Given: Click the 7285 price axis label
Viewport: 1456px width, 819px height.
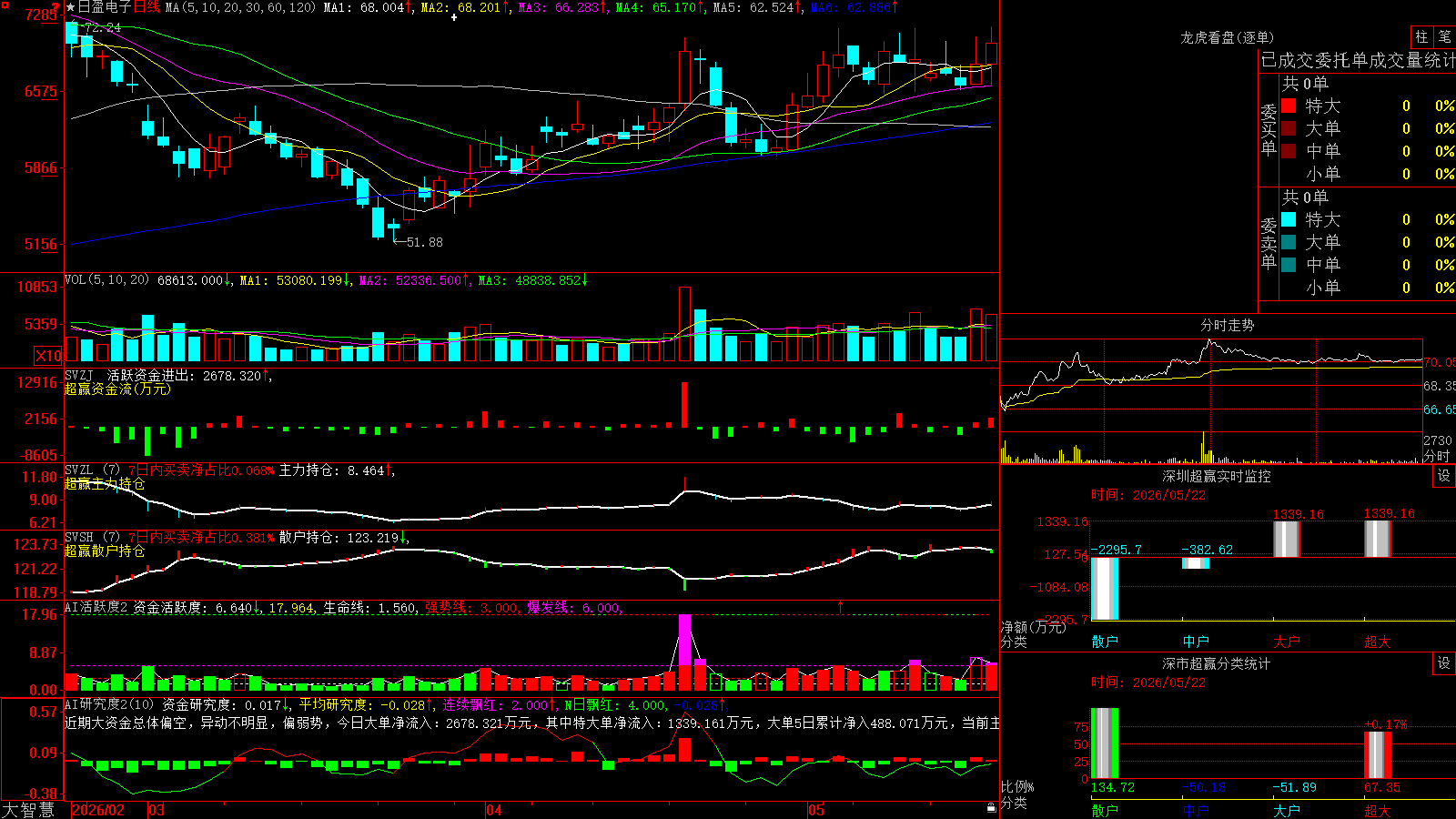Looking at the screenshot, I should pos(42,15).
